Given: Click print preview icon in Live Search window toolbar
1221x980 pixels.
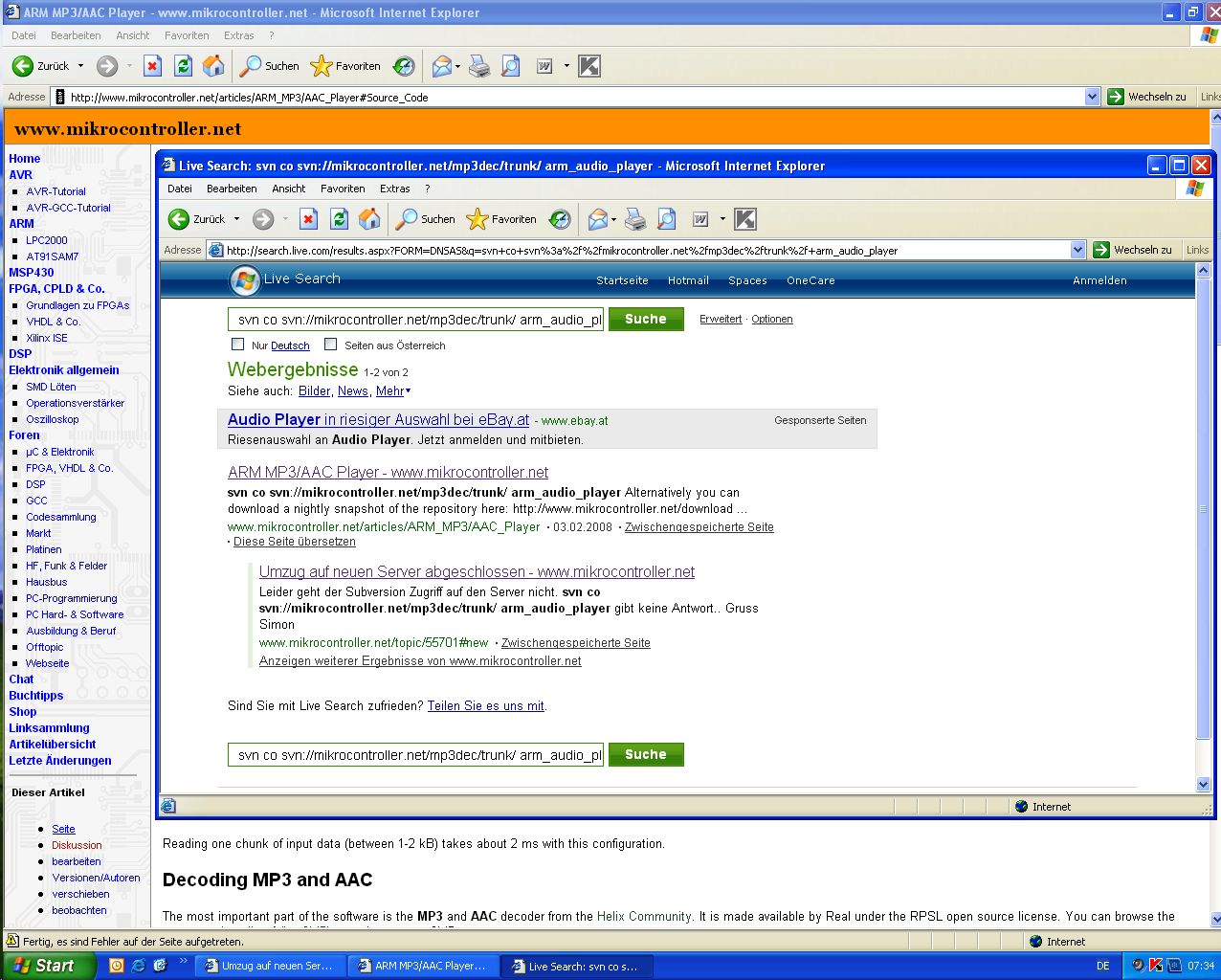Looking at the screenshot, I should point(667,219).
